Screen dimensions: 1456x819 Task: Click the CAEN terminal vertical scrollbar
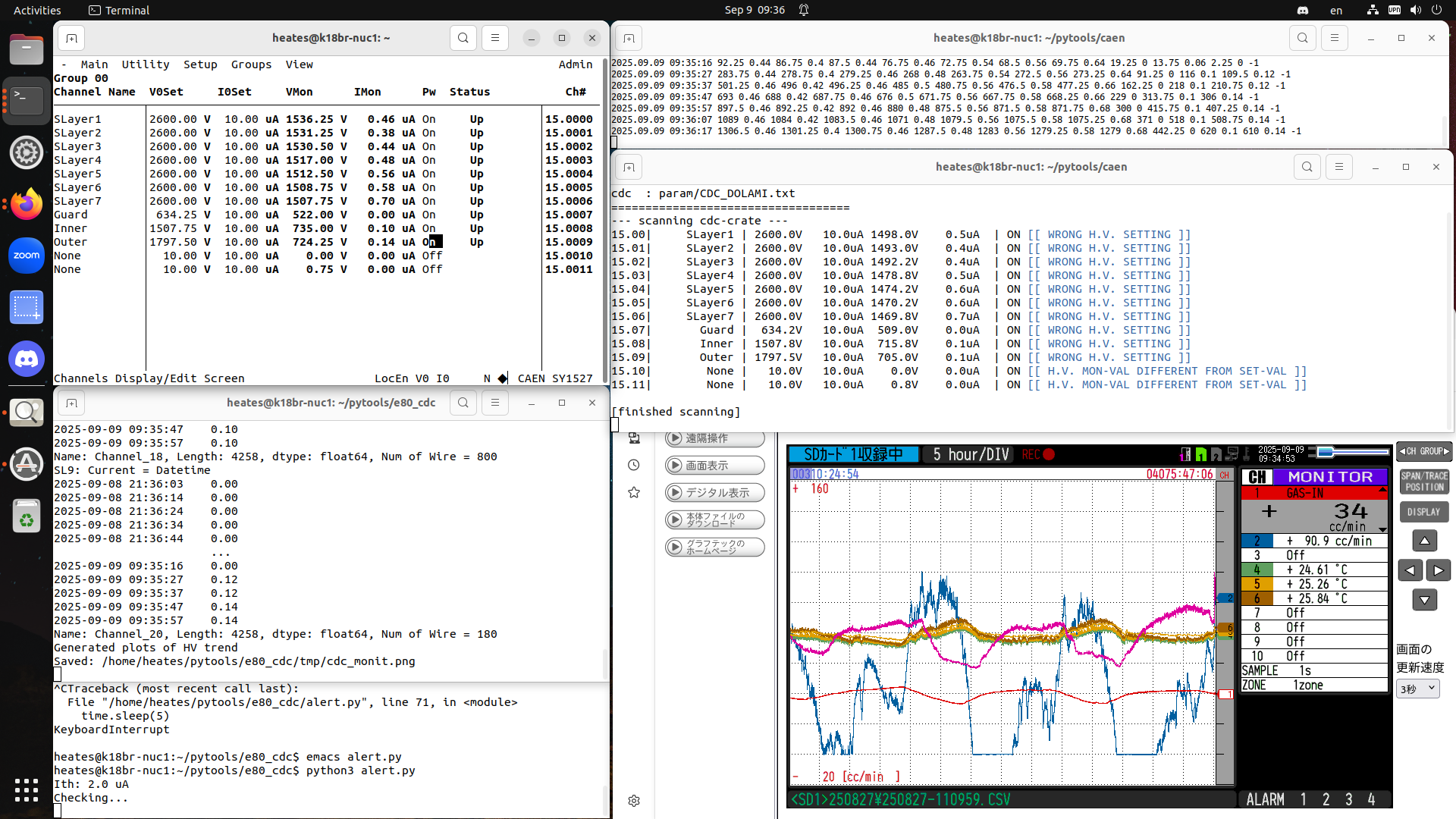605,220
